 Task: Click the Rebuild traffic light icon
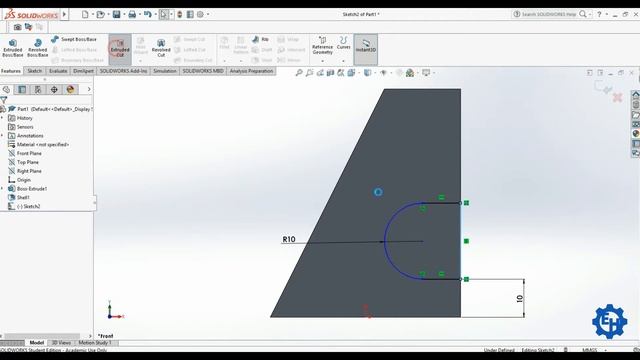point(180,14)
